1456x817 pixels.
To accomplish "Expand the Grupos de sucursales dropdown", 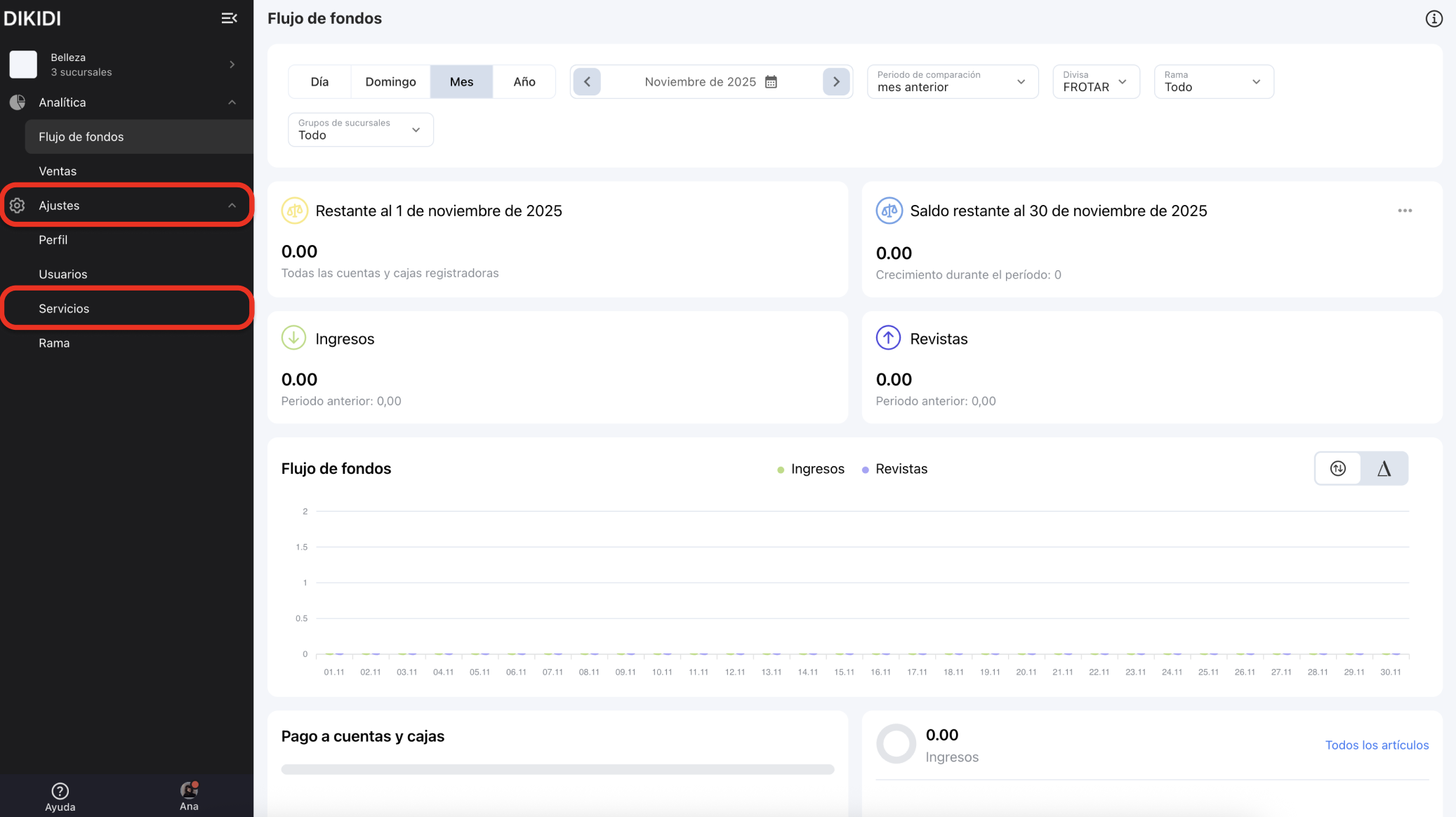I will tap(360, 130).
